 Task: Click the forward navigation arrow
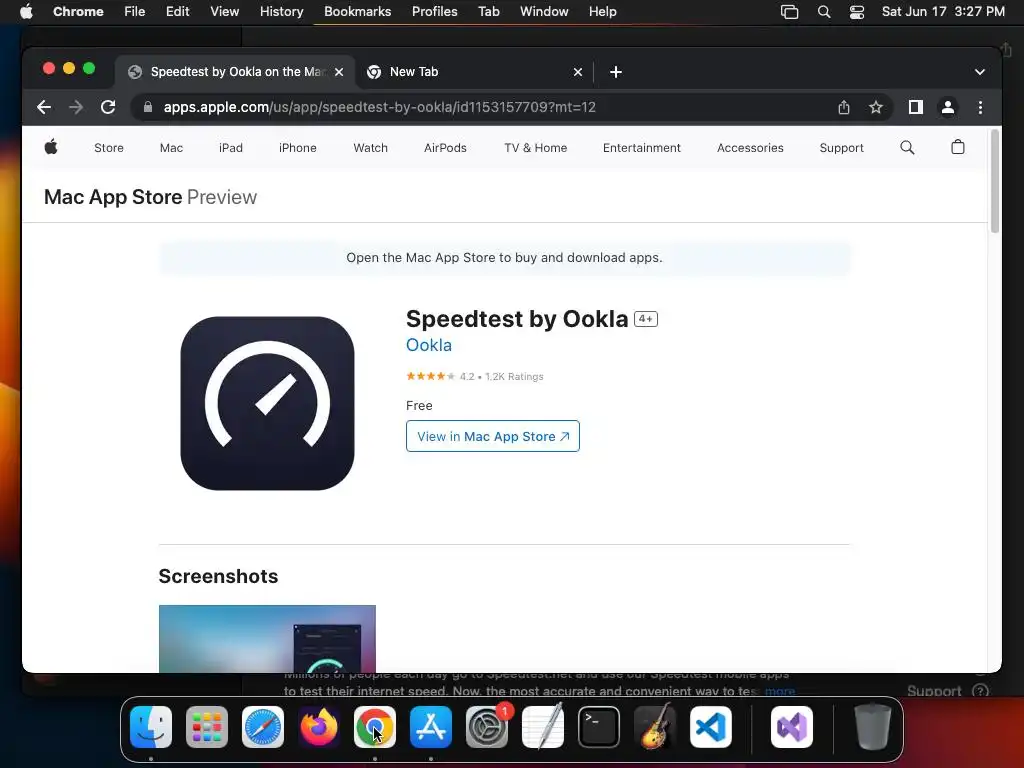76,107
